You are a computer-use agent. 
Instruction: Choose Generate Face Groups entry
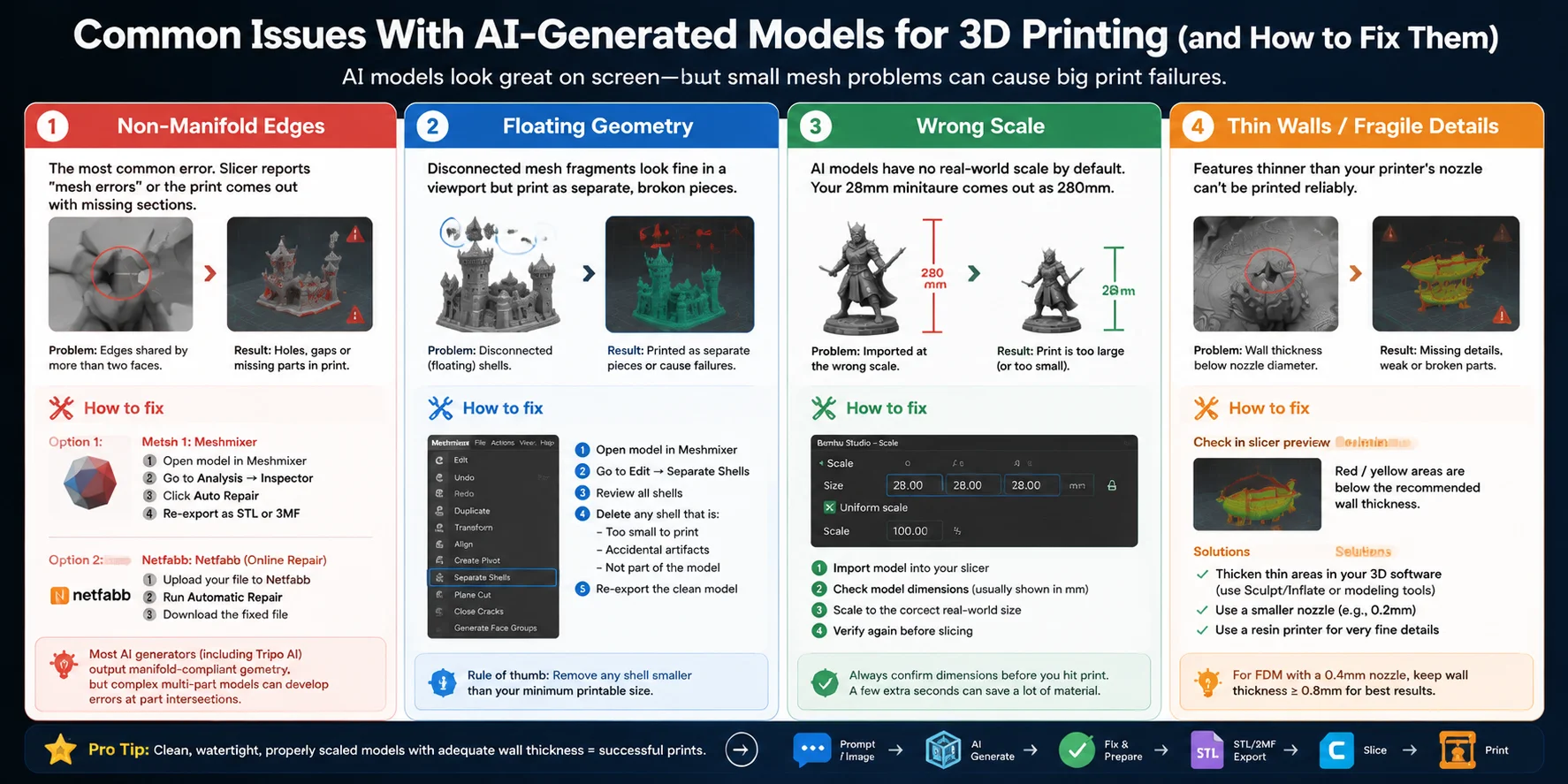click(492, 628)
